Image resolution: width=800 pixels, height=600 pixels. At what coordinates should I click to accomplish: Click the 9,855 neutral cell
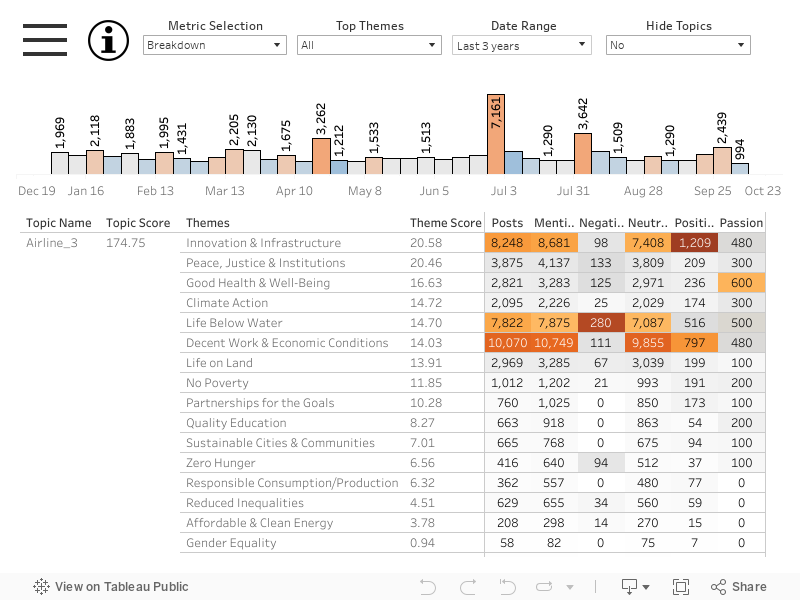(x=648, y=343)
